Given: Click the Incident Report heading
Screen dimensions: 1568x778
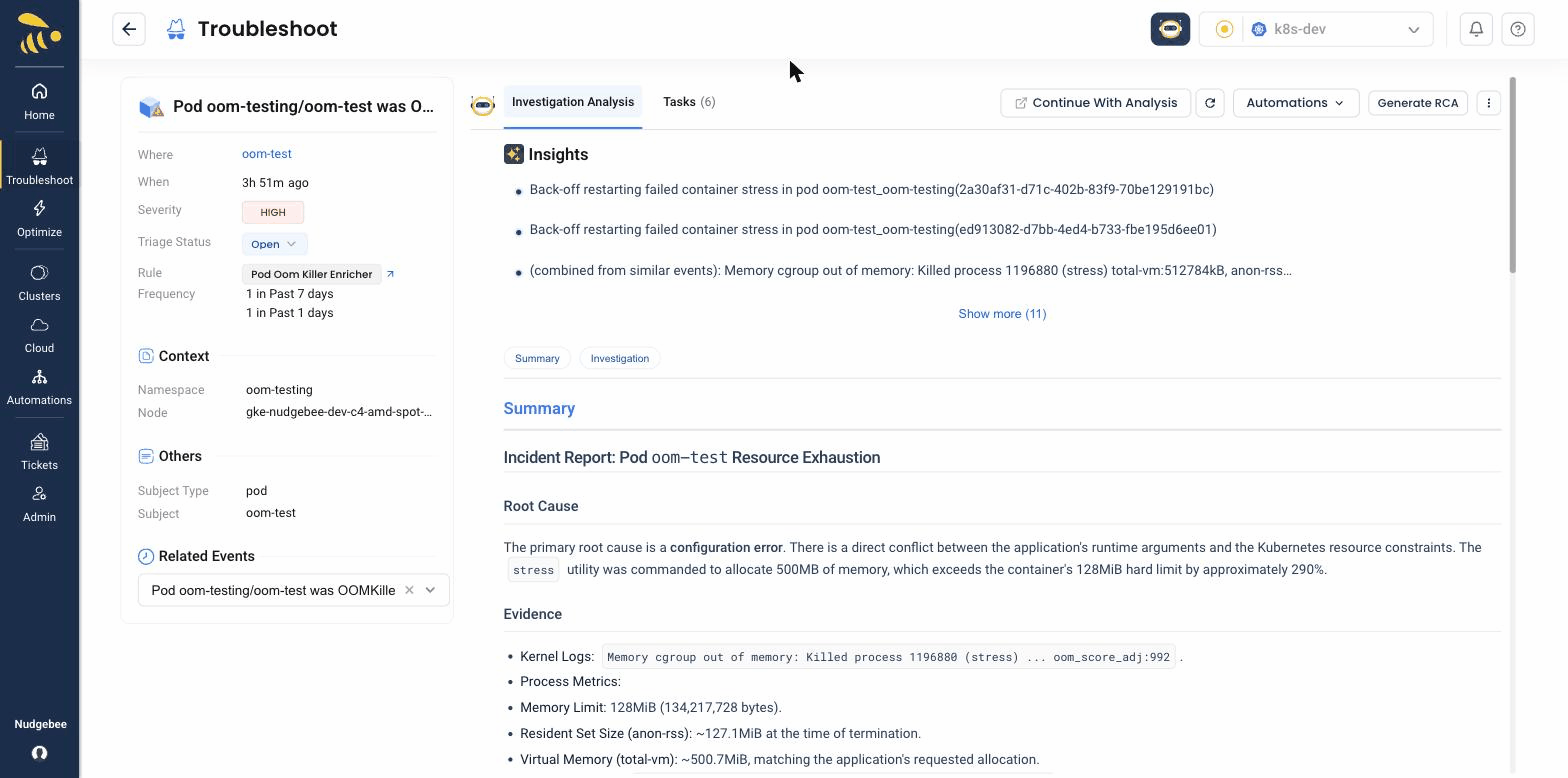Looking at the screenshot, I should tap(692, 458).
